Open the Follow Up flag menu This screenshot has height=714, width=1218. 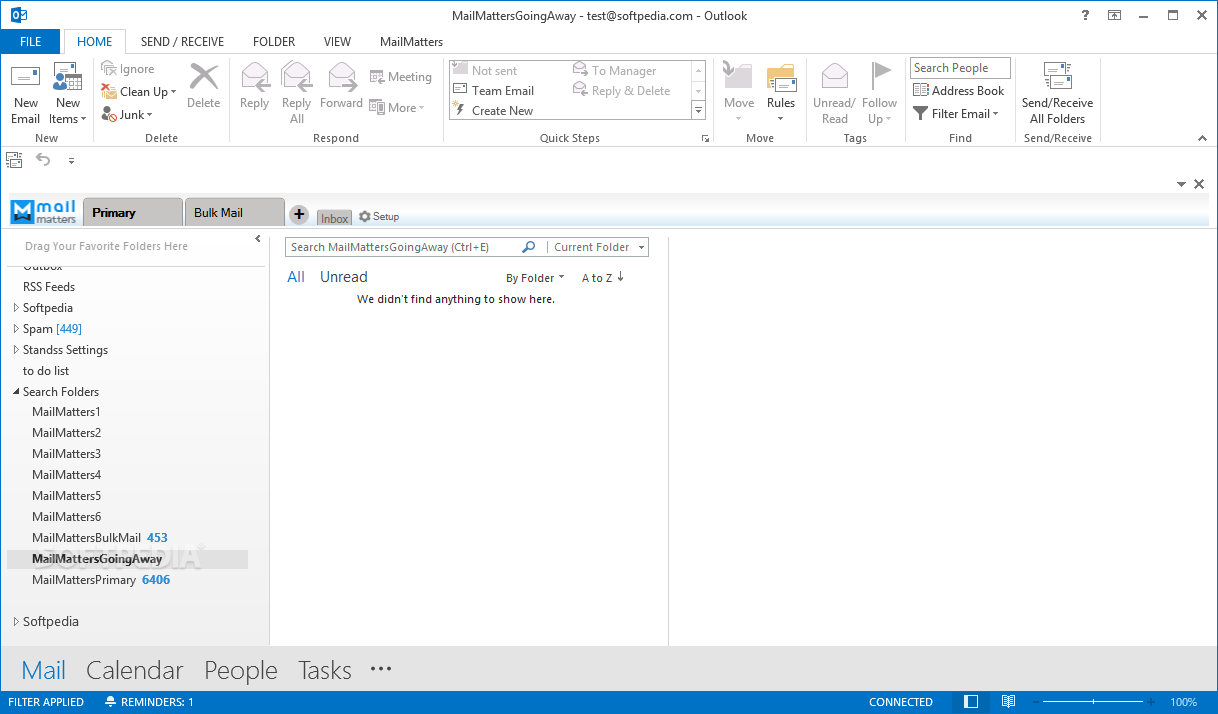pyautogui.click(x=879, y=94)
